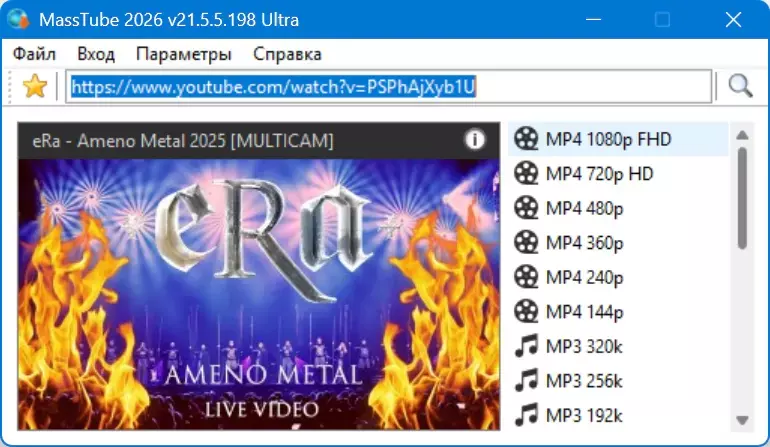Click the film reel icon beside MP4 720p HD
This screenshot has height=447, width=770.
526,173
